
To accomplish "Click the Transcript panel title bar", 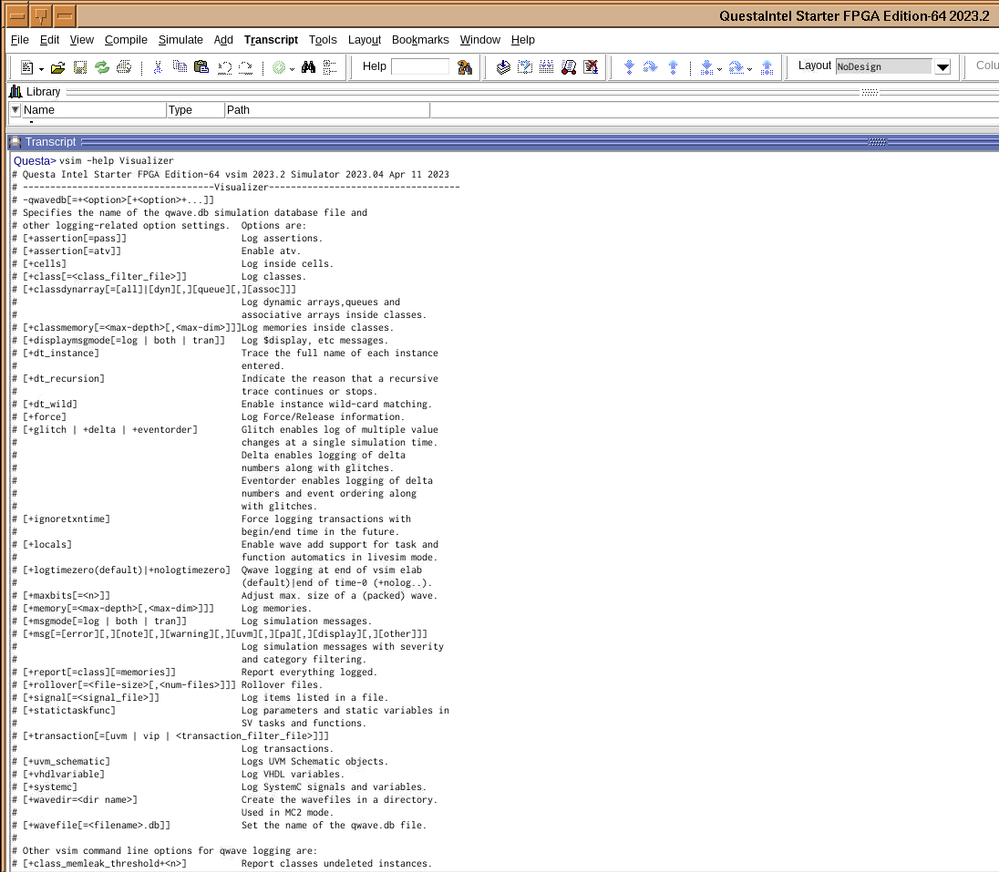I will point(503,141).
